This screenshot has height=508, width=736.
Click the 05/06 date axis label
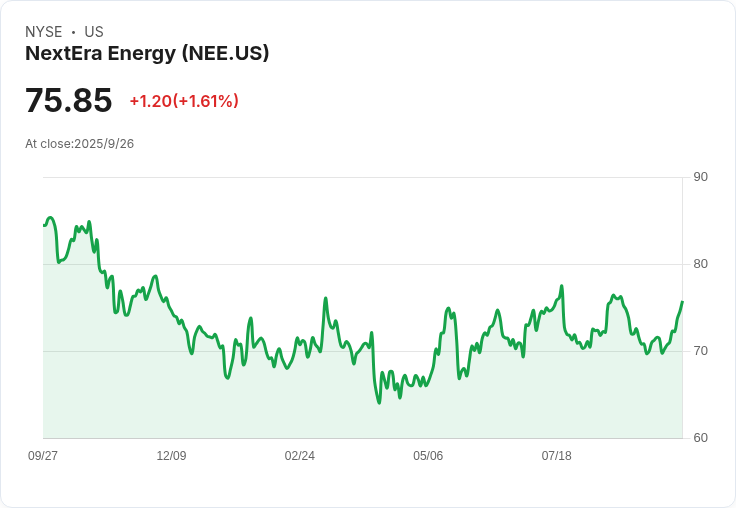pyautogui.click(x=428, y=456)
